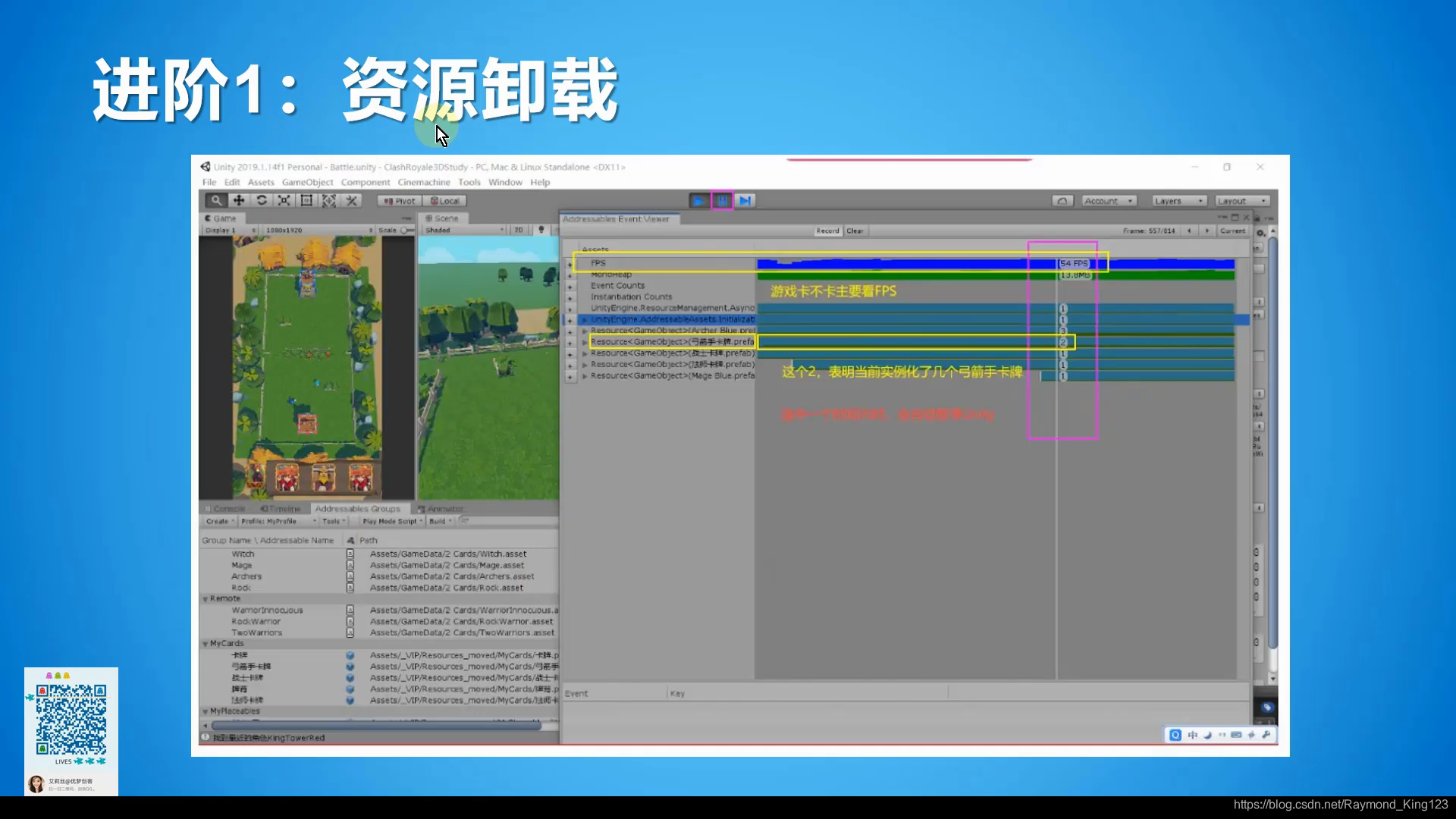Switch to the Animator tab
This screenshot has width=1456, height=819.
441,509
